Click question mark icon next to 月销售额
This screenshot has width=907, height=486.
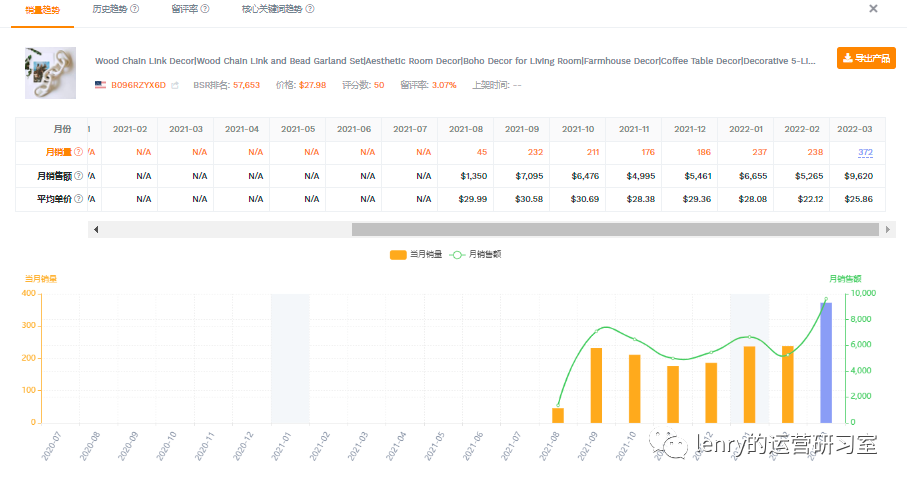coord(79,176)
